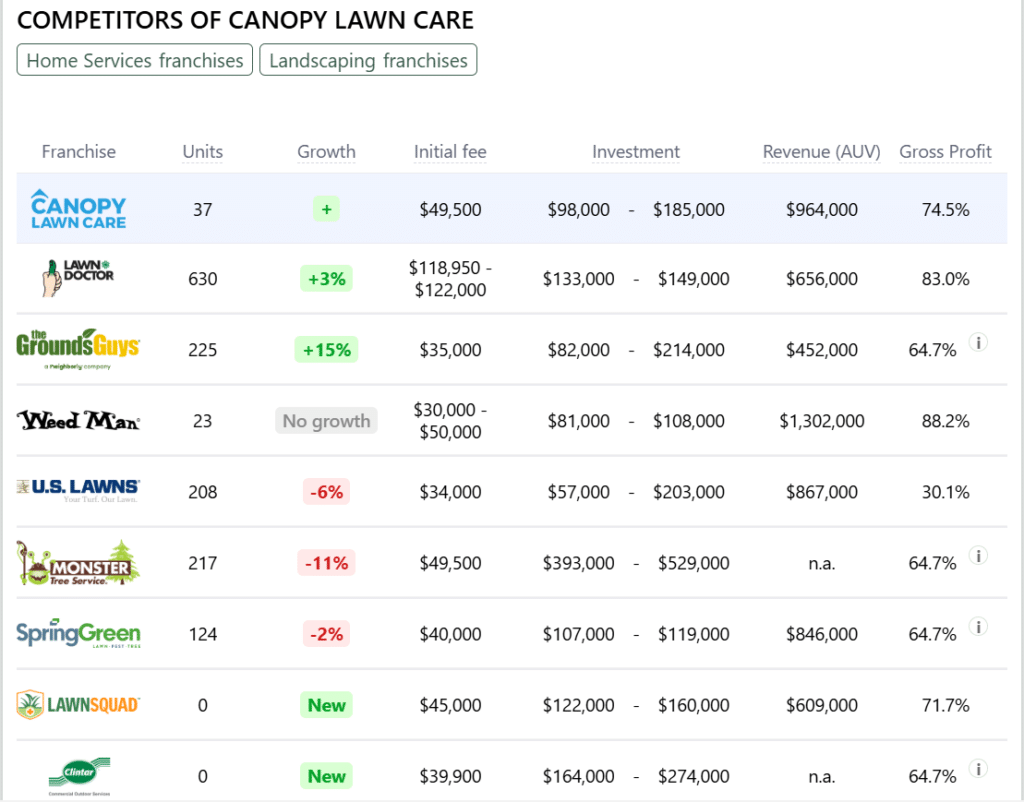Click the 30.1% gross profit value

pos(945,492)
